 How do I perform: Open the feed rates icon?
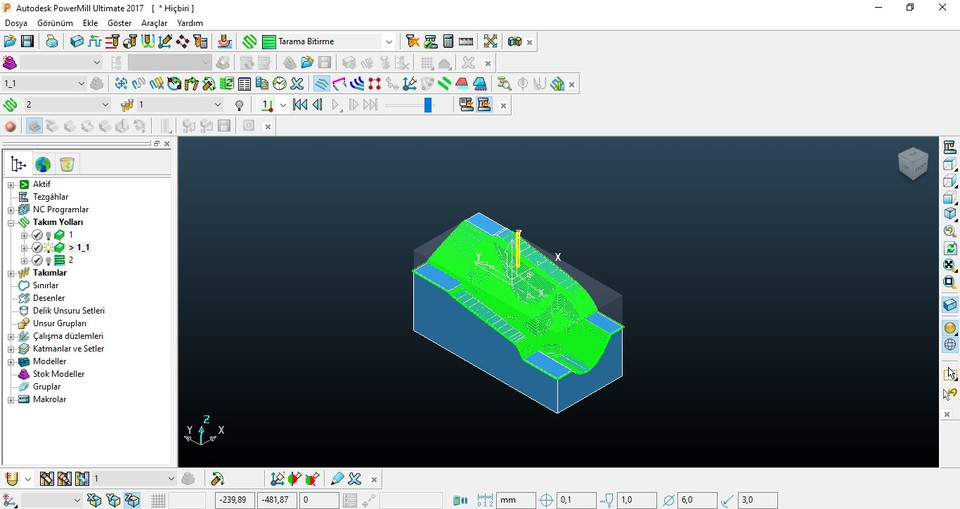point(94,41)
